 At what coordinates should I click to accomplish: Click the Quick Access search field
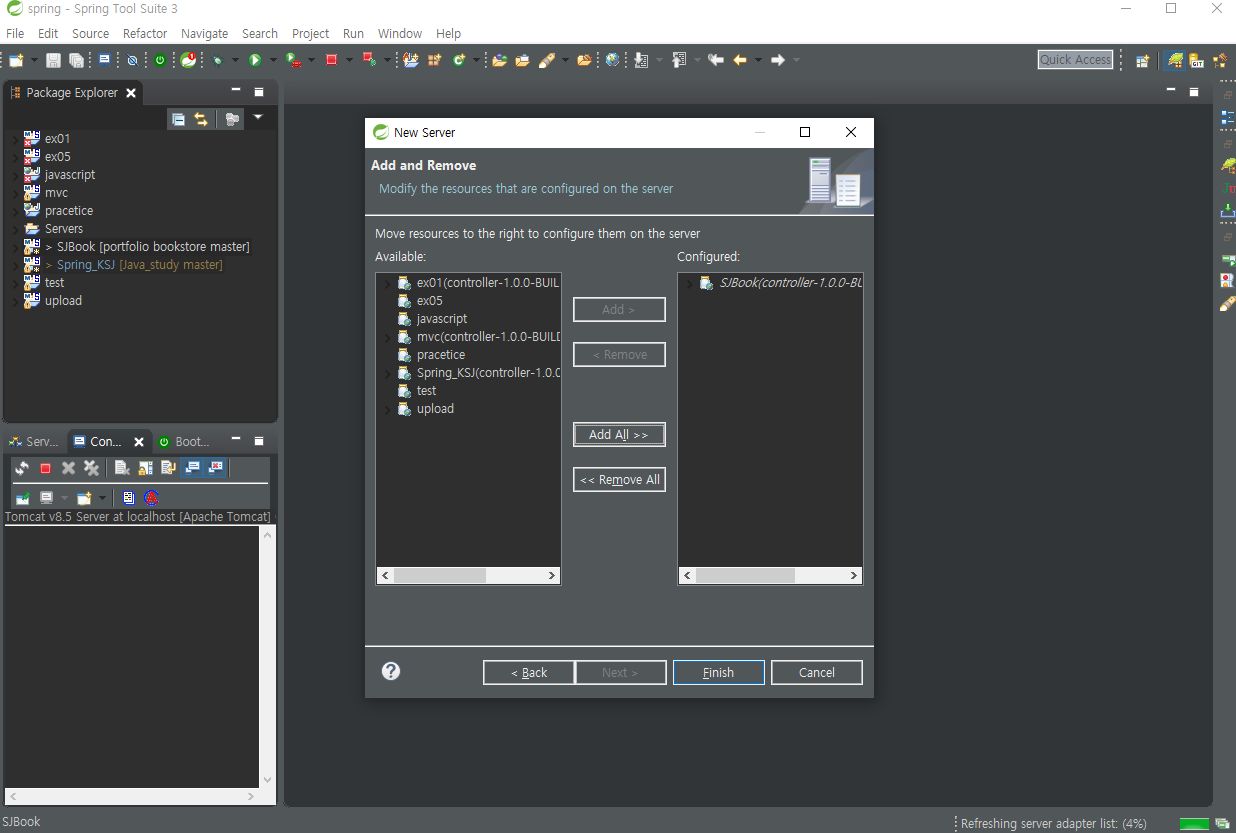coord(1075,60)
